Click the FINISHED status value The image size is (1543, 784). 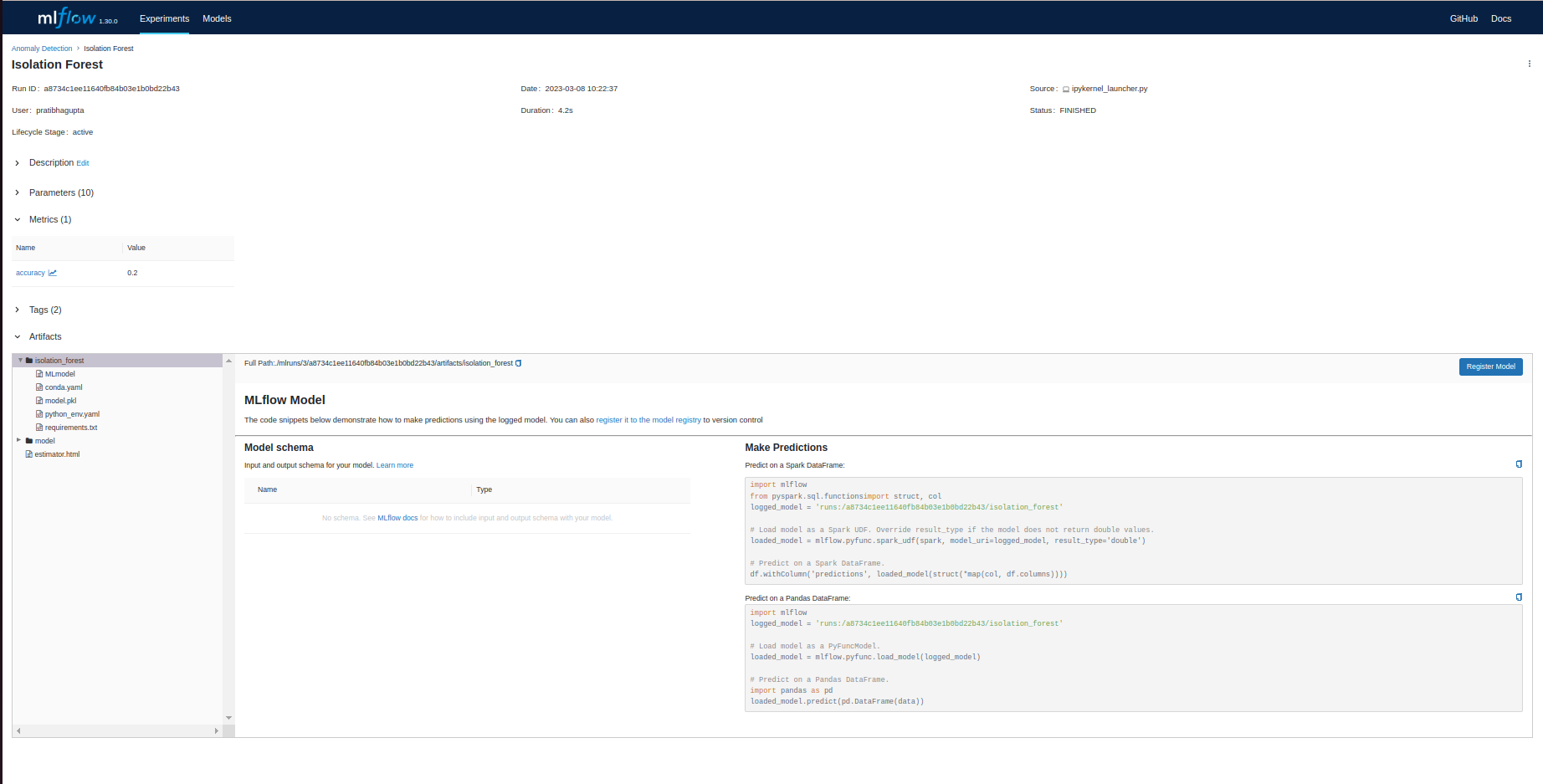point(1078,110)
